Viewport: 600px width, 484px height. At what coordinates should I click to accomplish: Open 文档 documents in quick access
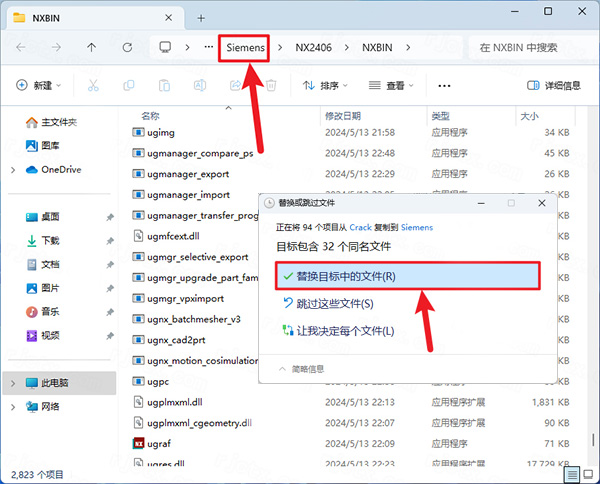point(42,264)
